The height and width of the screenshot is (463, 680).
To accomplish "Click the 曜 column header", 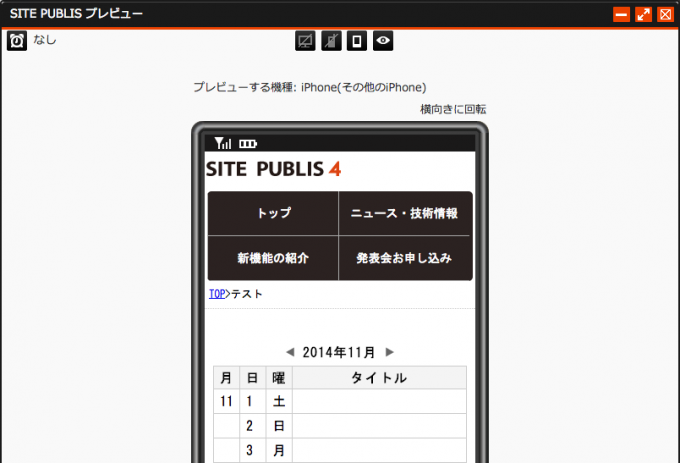I will (x=279, y=378).
